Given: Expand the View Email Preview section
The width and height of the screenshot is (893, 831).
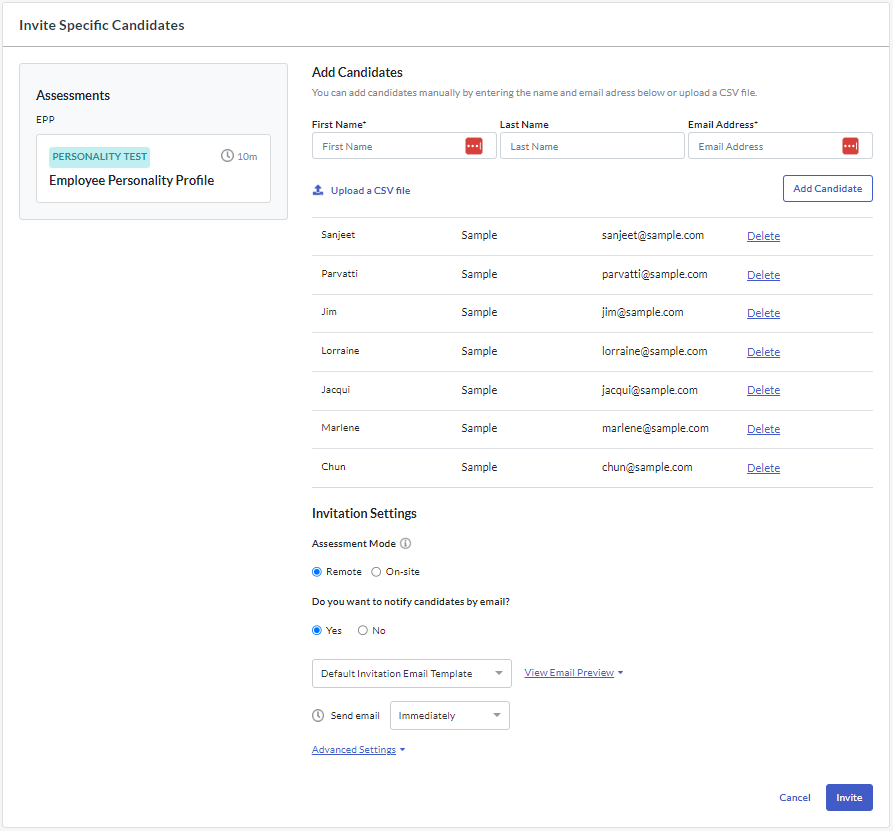Looking at the screenshot, I should click(574, 673).
